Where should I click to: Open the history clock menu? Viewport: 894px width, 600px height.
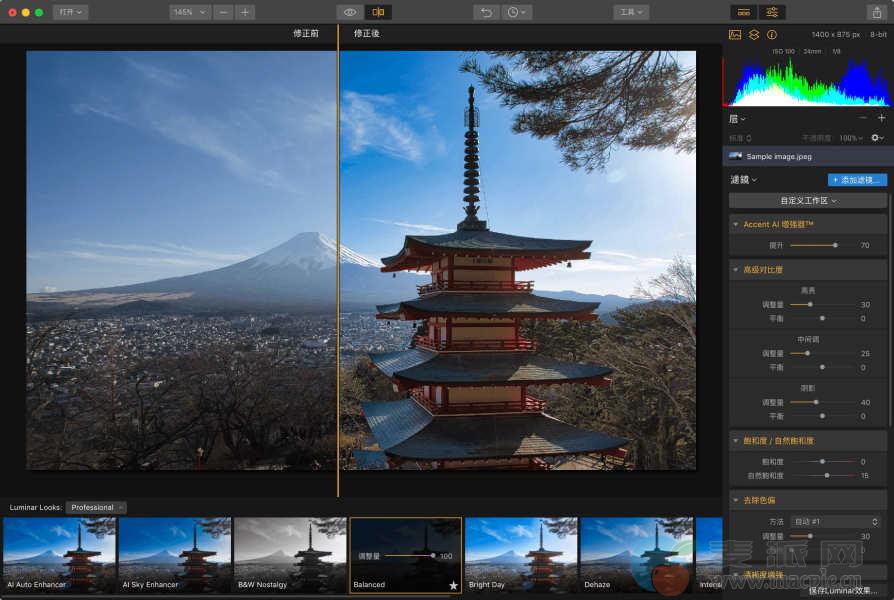pos(516,12)
